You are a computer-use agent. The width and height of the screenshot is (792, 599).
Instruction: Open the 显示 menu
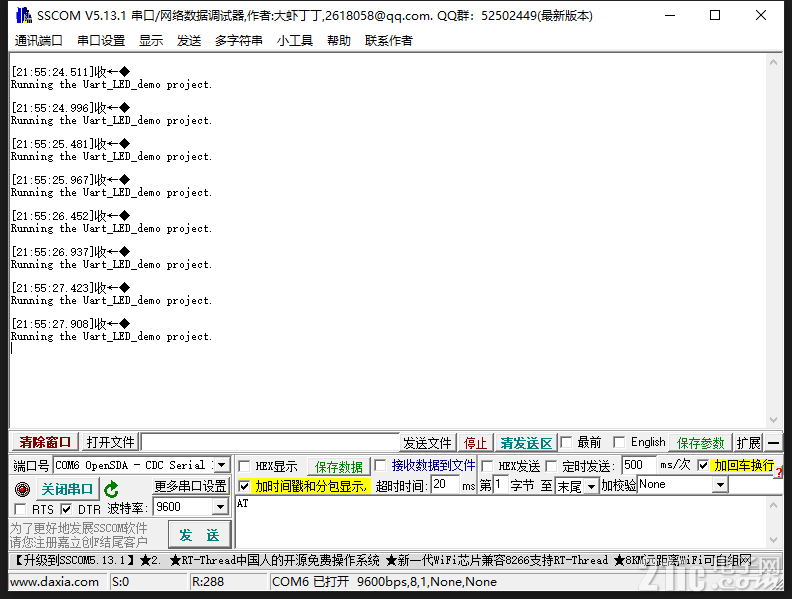point(151,40)
